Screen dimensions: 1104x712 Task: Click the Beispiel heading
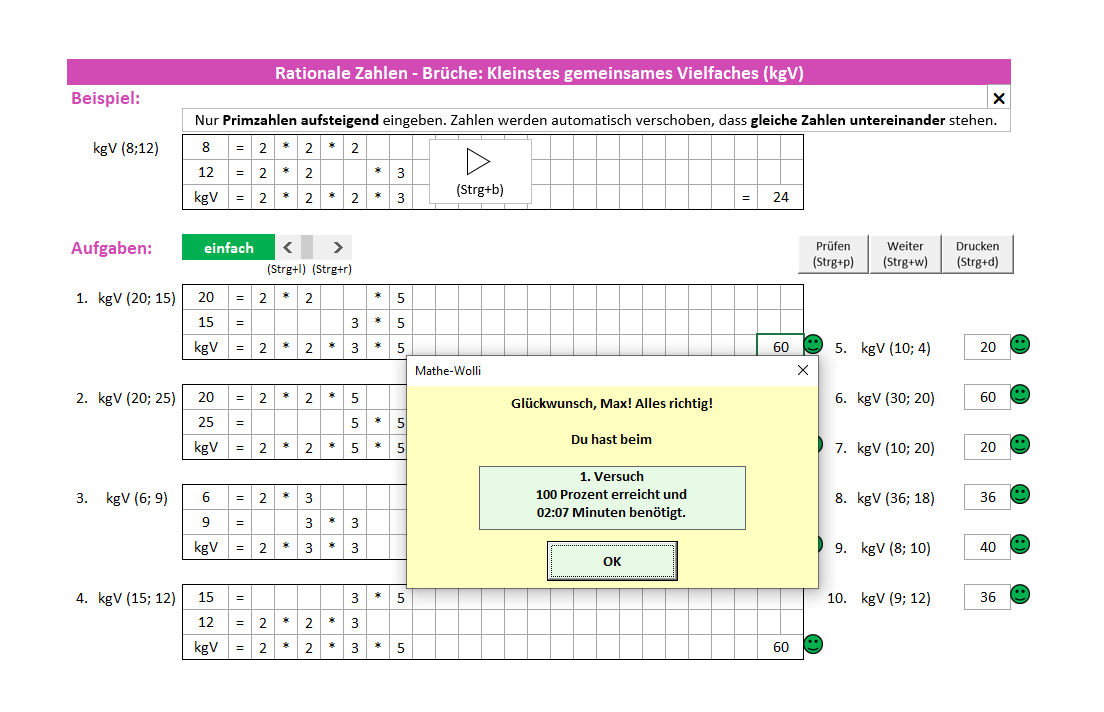(106, 98)
